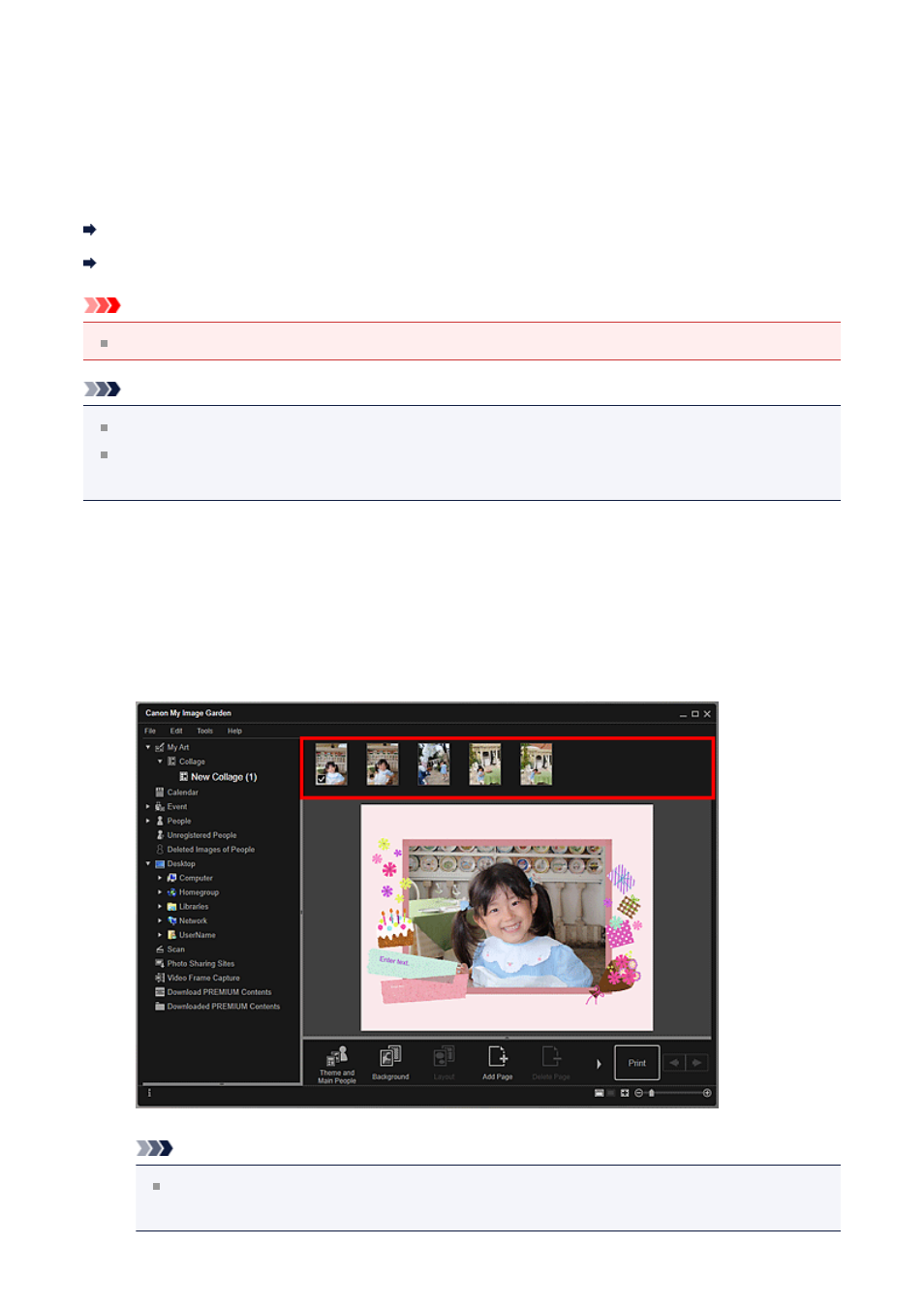Click the Video Frame Capture icon

pos(160,978)
